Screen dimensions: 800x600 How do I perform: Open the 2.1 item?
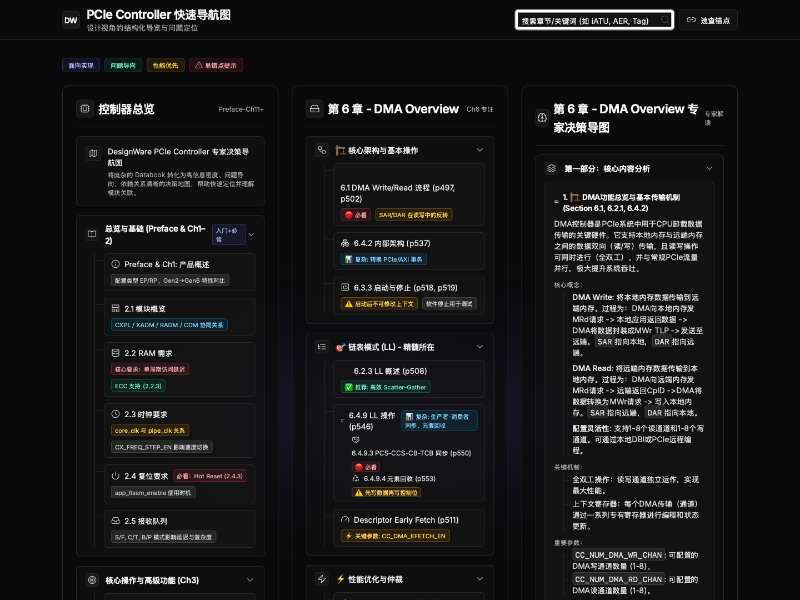point(179,317)
